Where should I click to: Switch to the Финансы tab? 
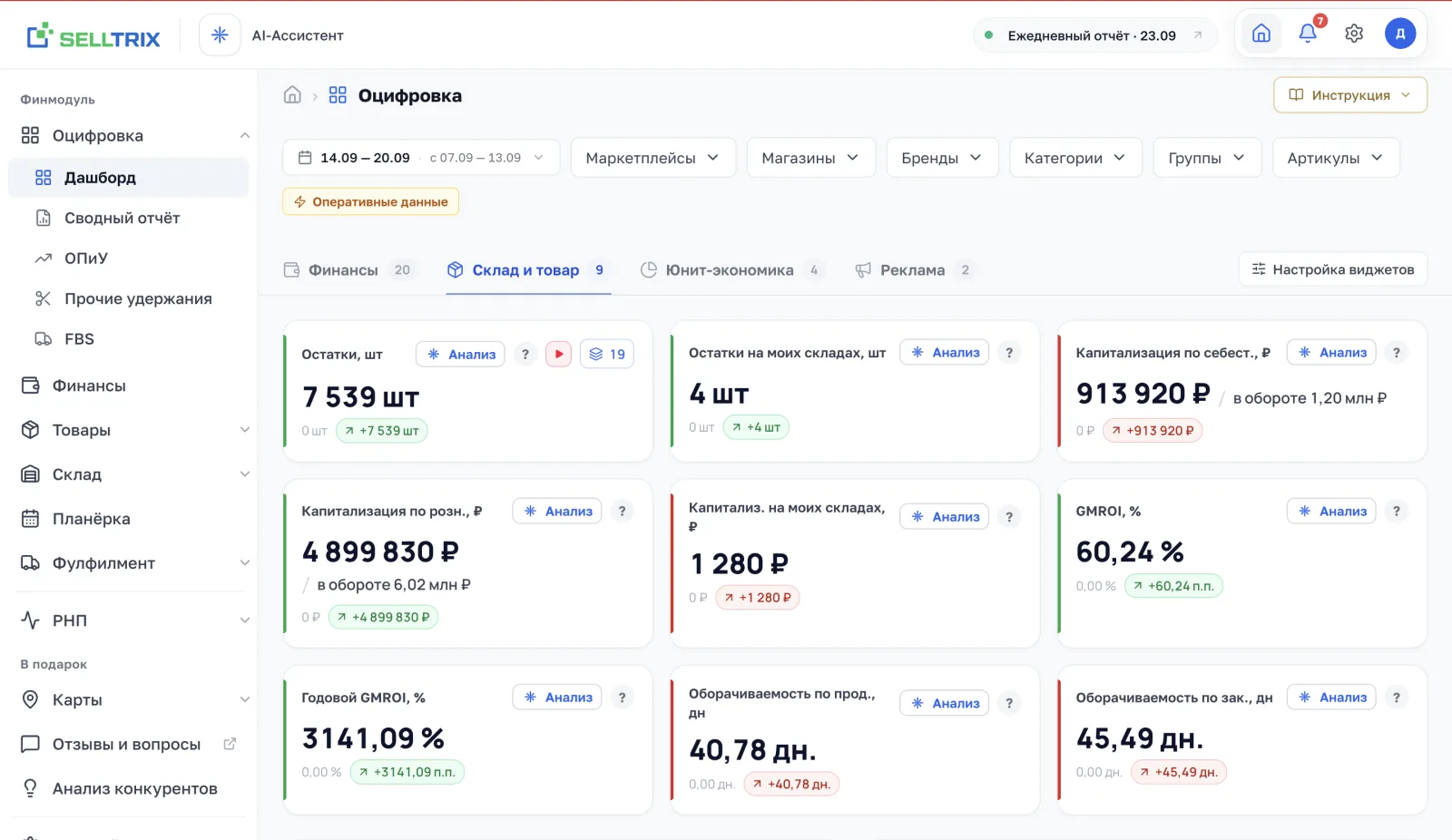coord(348,269)
